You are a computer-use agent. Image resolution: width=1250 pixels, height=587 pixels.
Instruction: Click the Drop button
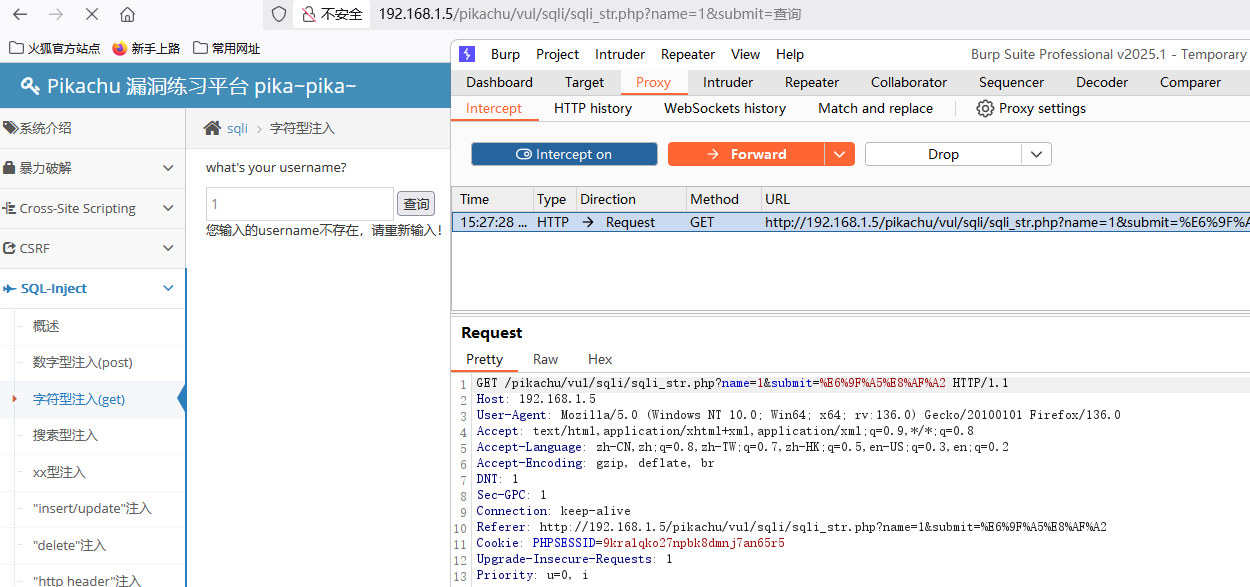[943, 154]
